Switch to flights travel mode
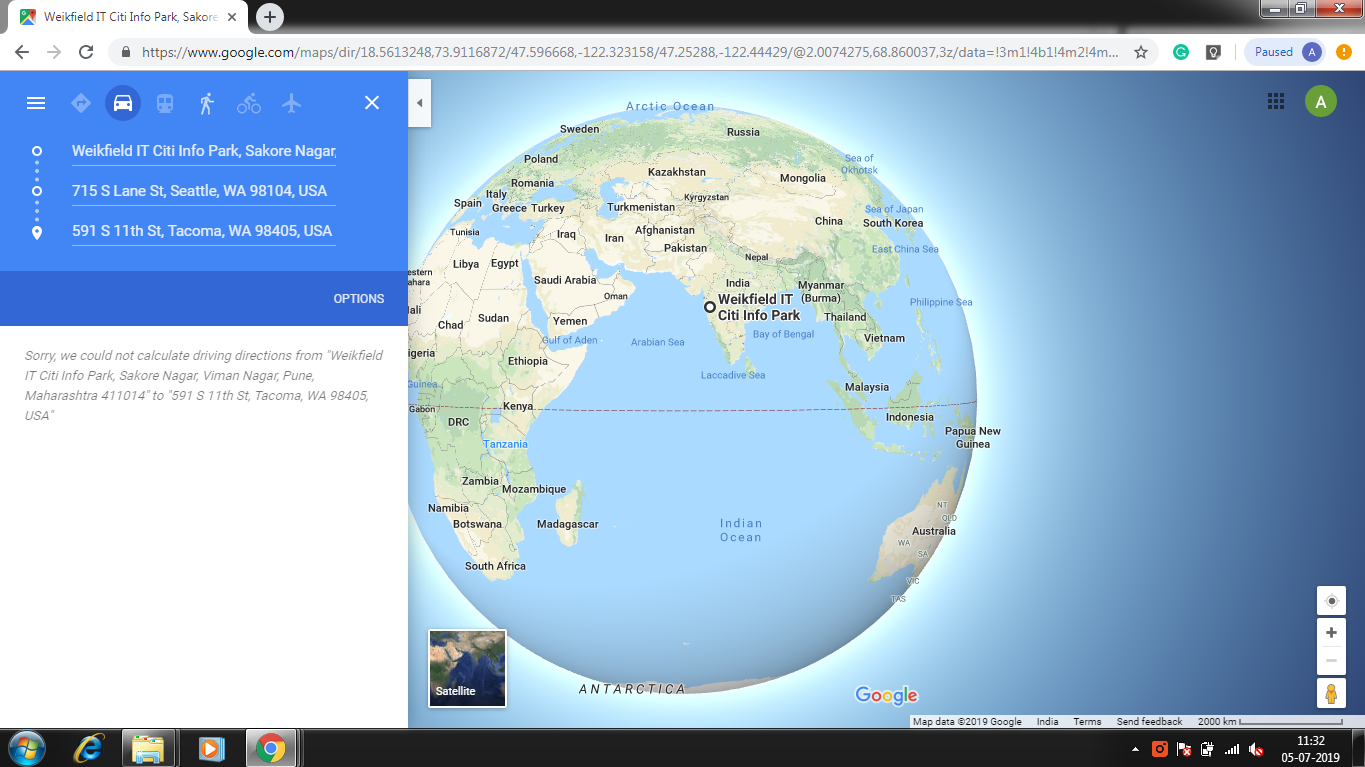The width and height of the screenshot is (1365, 767). [291, 103]
